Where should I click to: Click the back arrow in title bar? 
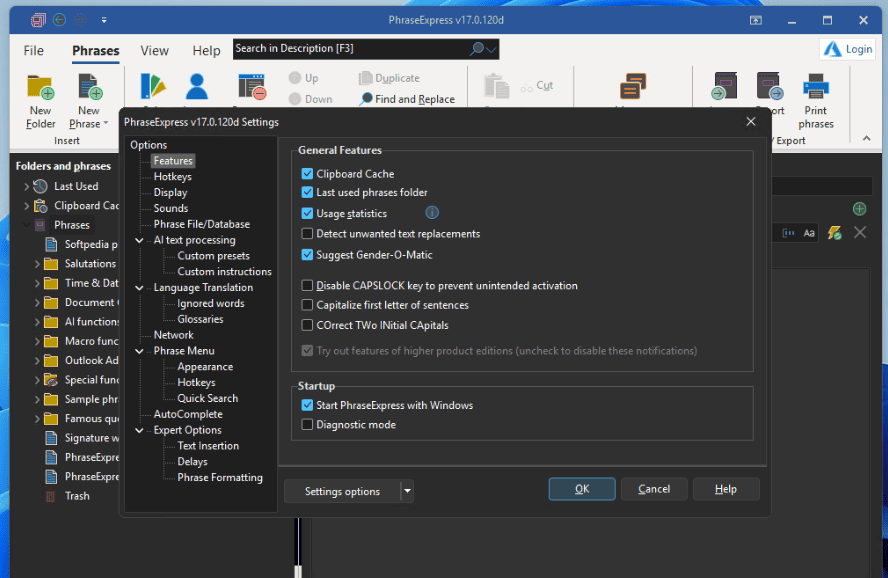click(x=59, y=20)
